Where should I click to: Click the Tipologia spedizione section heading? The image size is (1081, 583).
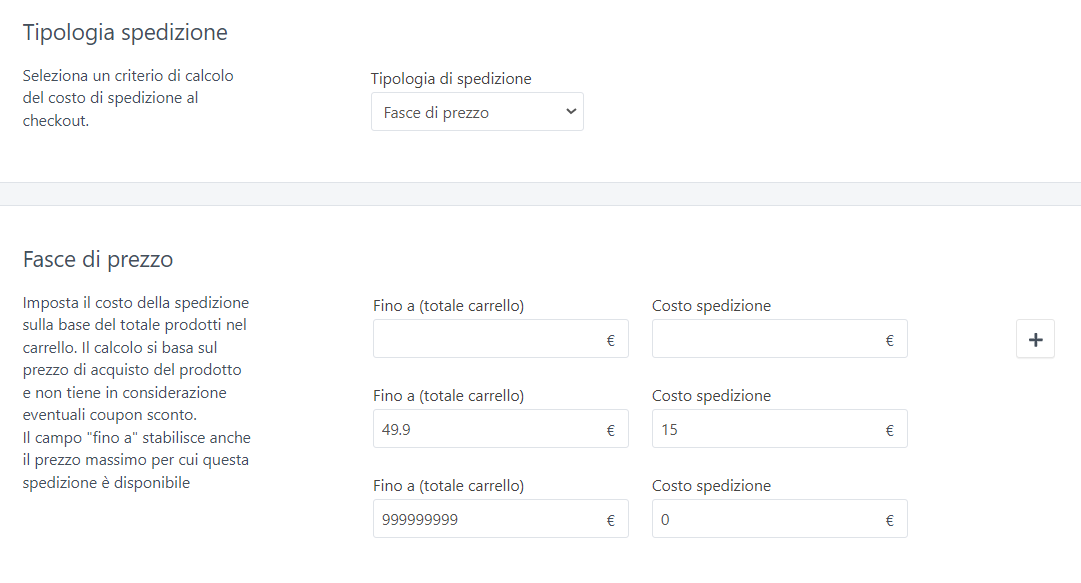(x=125, y=32)
